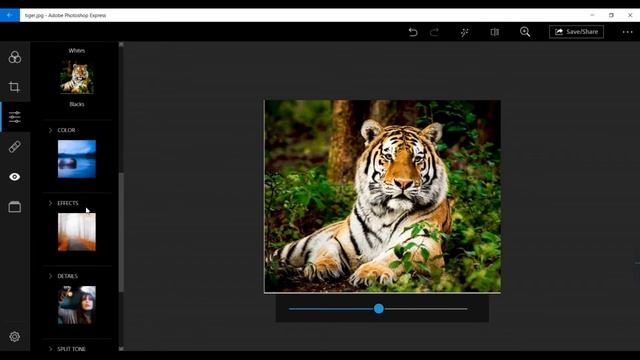Undo the last edit
Screen dimensions: 640x360
(x=413, y=32)
